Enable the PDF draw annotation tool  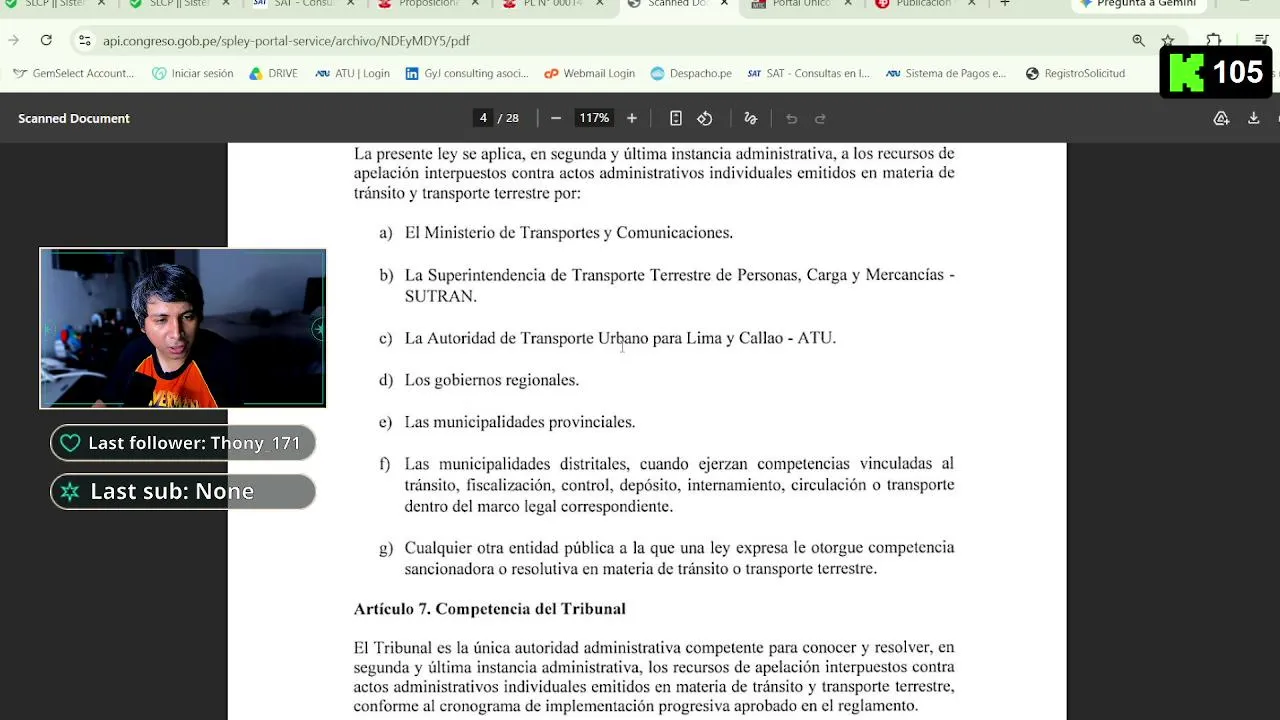[750, 118]
